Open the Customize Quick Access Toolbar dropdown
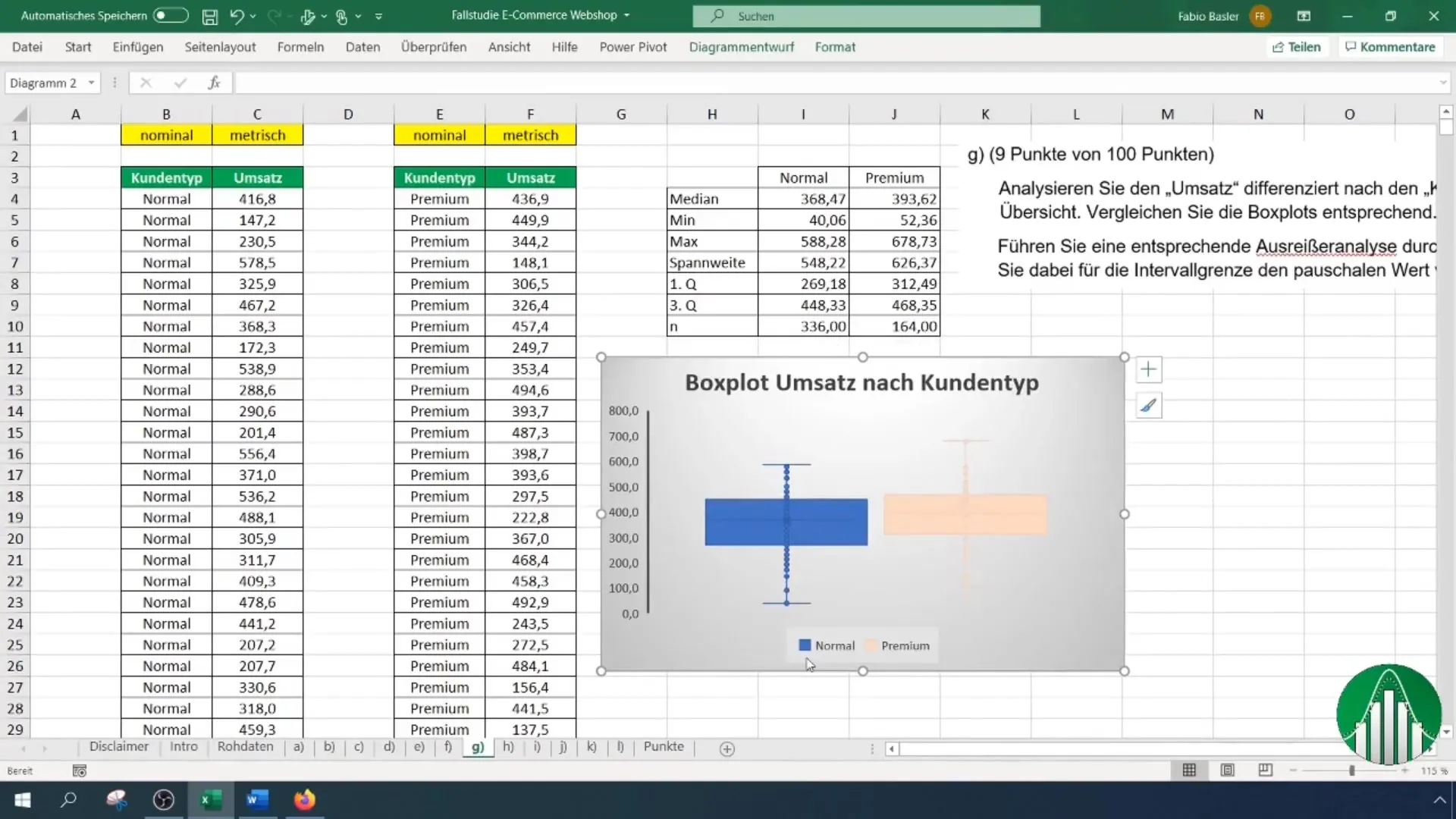 (x=378, y=16)
